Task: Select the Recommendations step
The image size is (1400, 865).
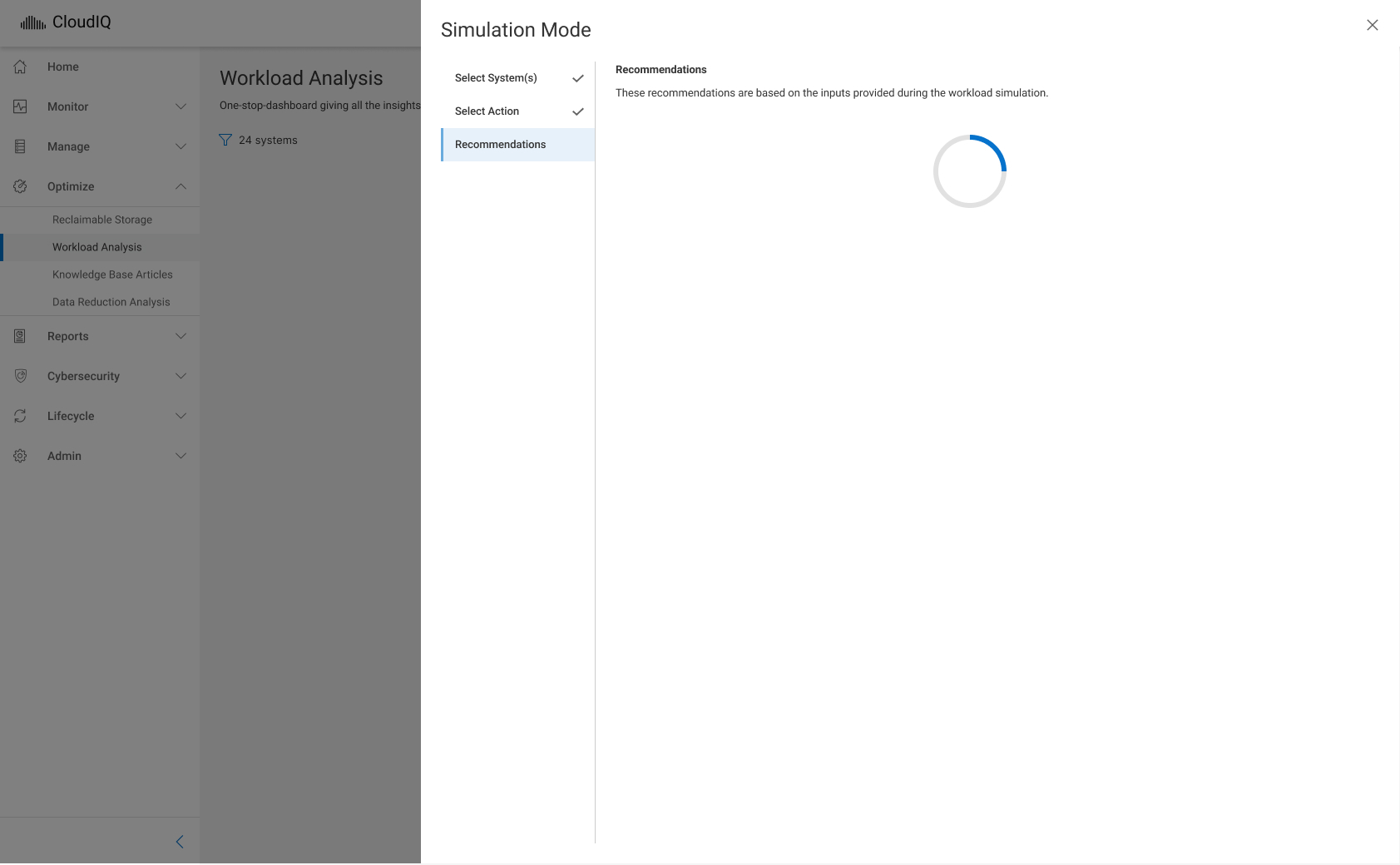Action: pyautogui.click(x=517, y=145)
